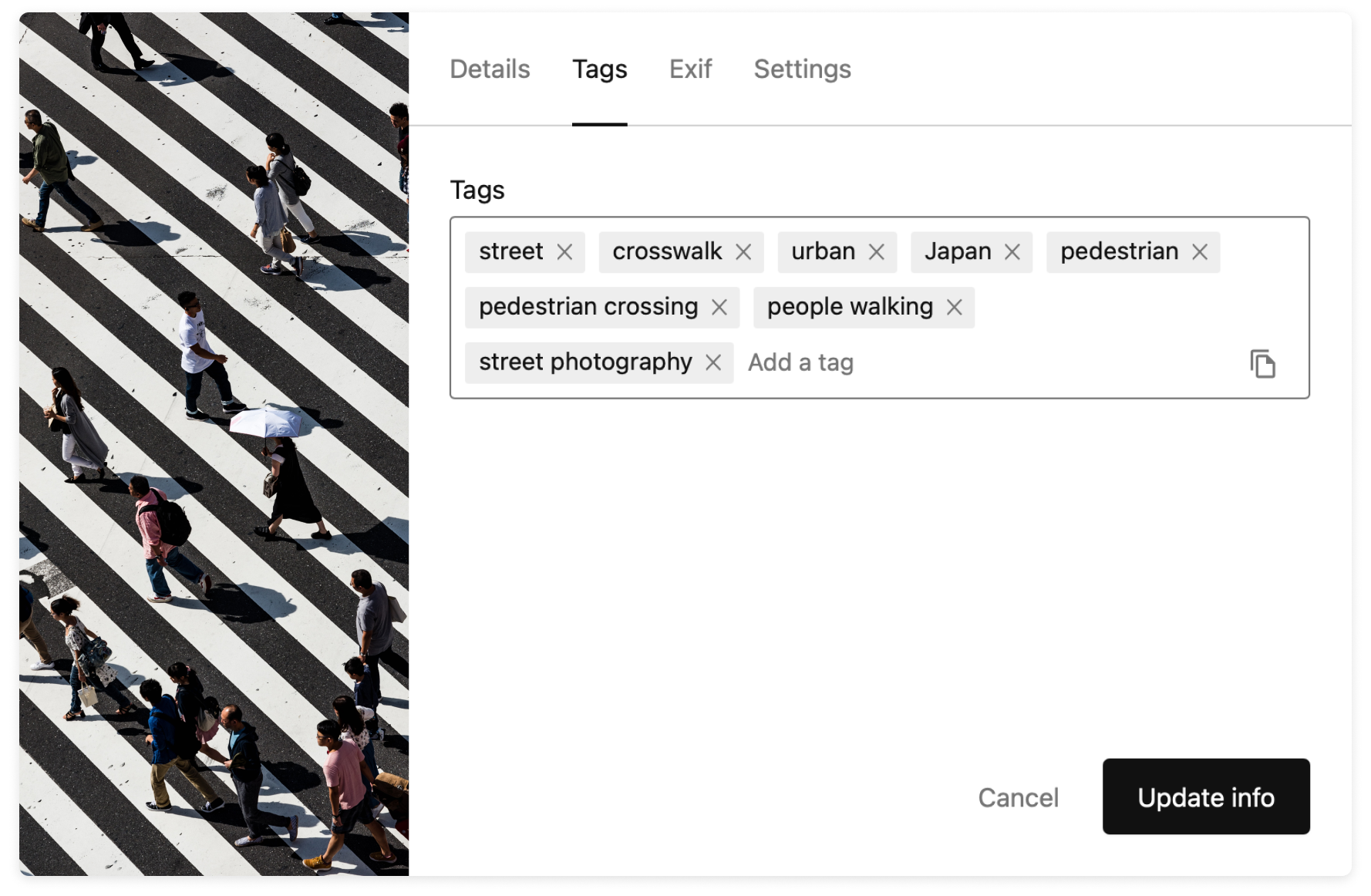
Task: Remove the 'Japan' tag
Action: click(1012, 252)
